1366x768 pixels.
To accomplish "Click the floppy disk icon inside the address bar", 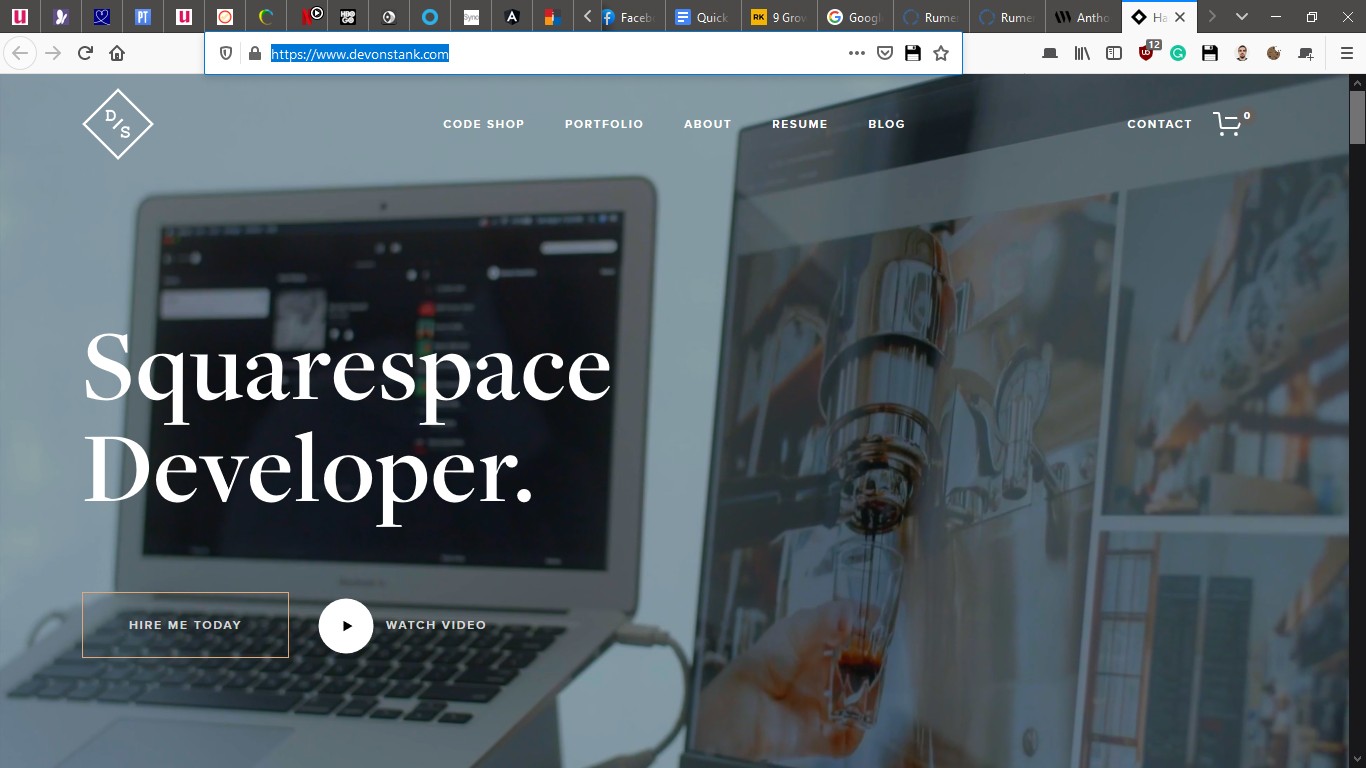I will tap(913, 54).
